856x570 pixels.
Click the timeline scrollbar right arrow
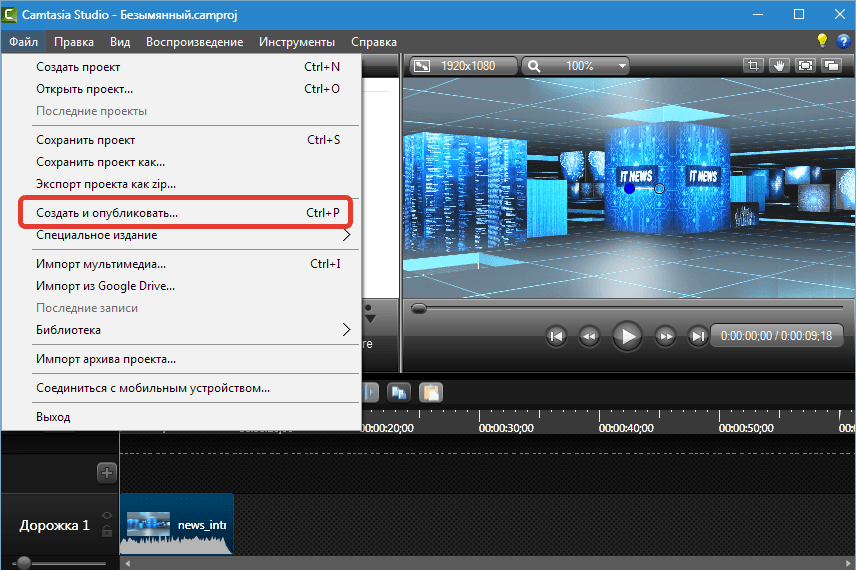pos(848,563)
